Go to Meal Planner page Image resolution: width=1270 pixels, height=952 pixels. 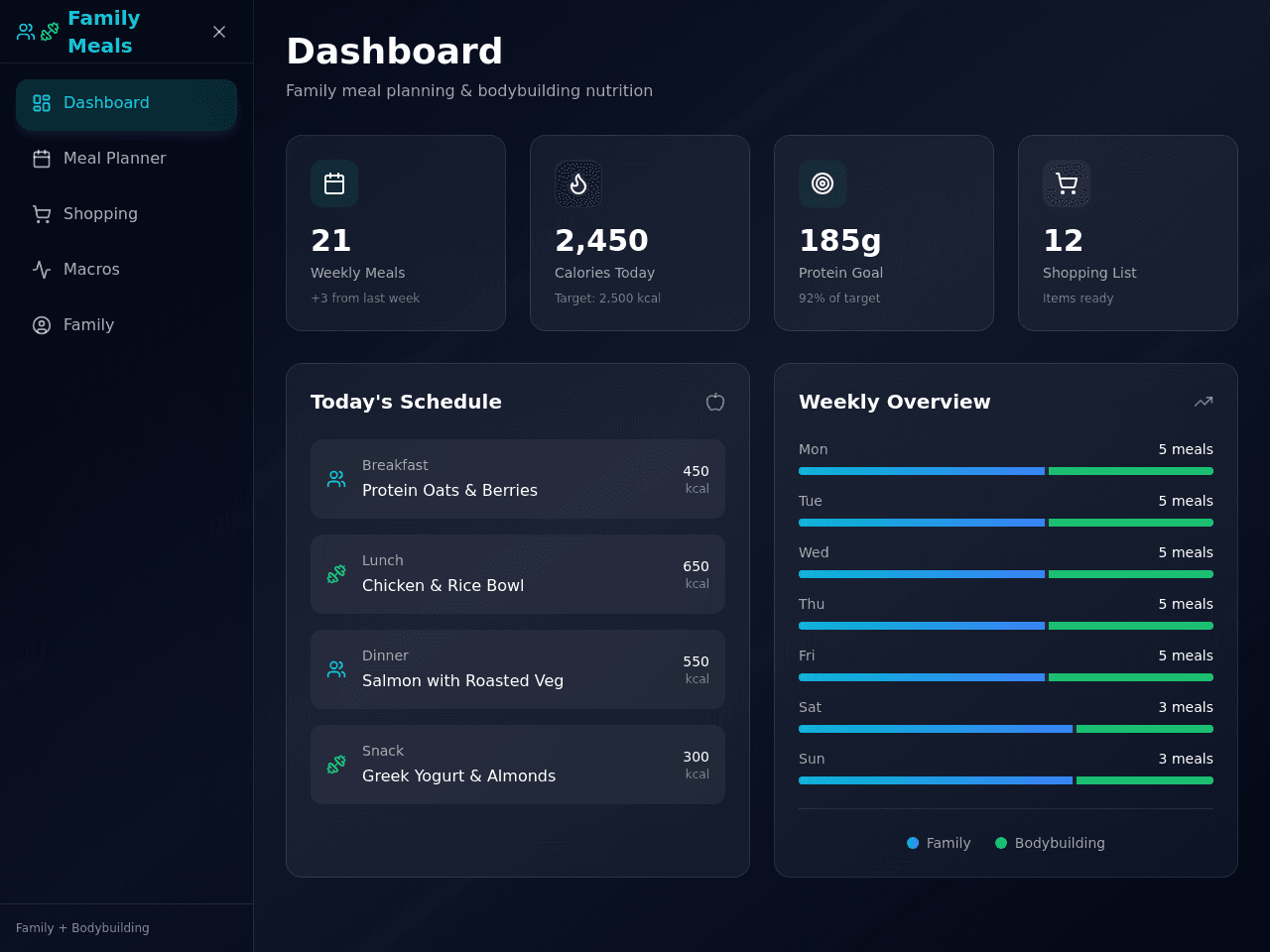[x=126, y=159]
